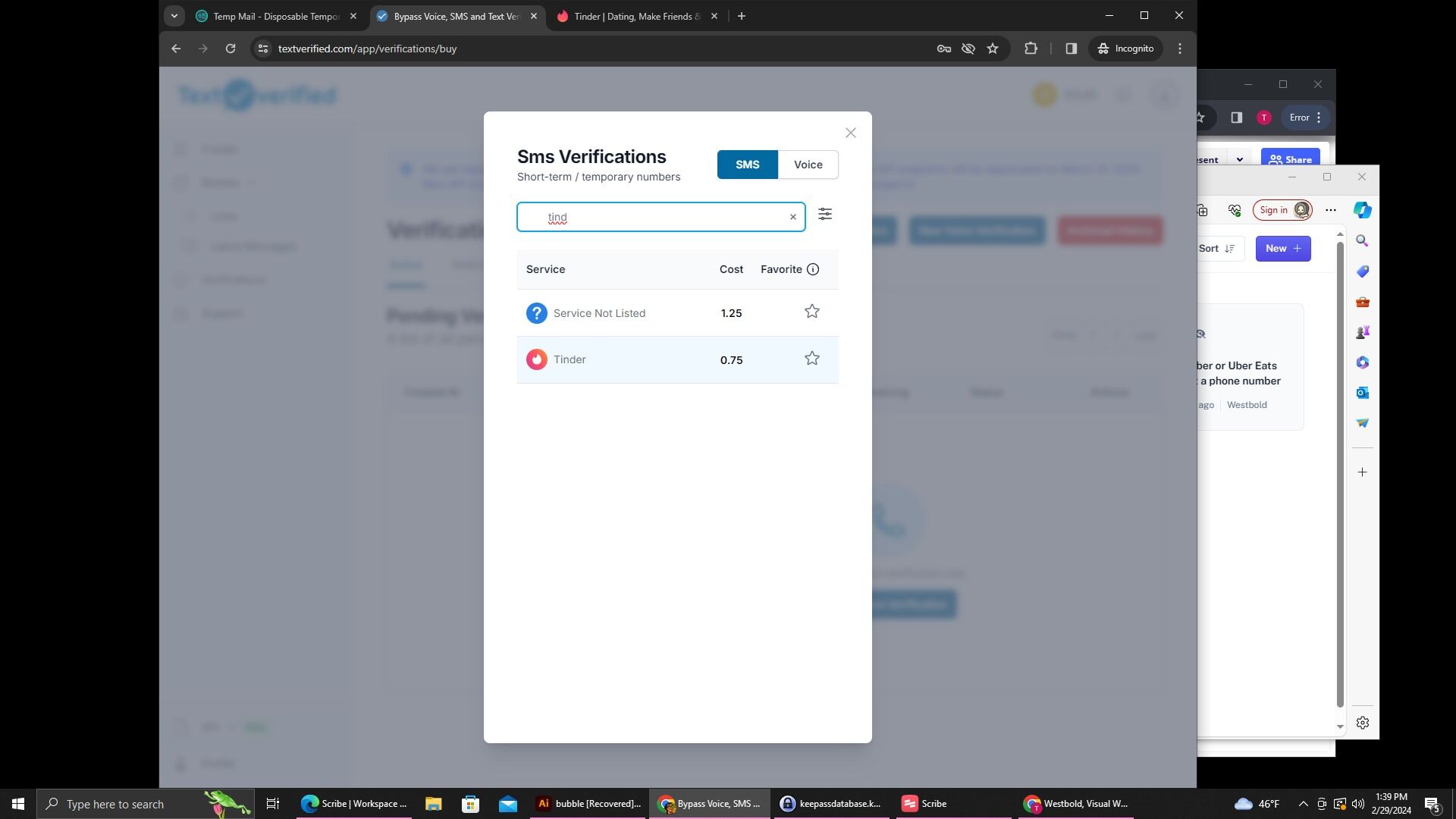This screenshot has width=1456, height=819.
Task: Focus the service search field
Action: [661, 217]
